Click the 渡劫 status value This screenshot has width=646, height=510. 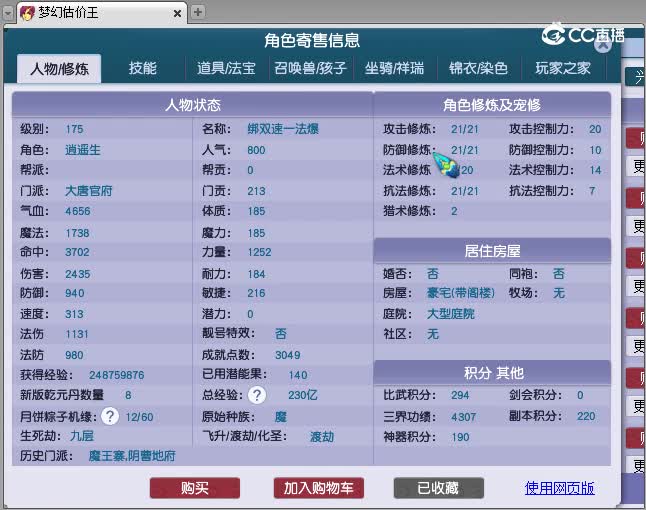(x=322, y=437)
